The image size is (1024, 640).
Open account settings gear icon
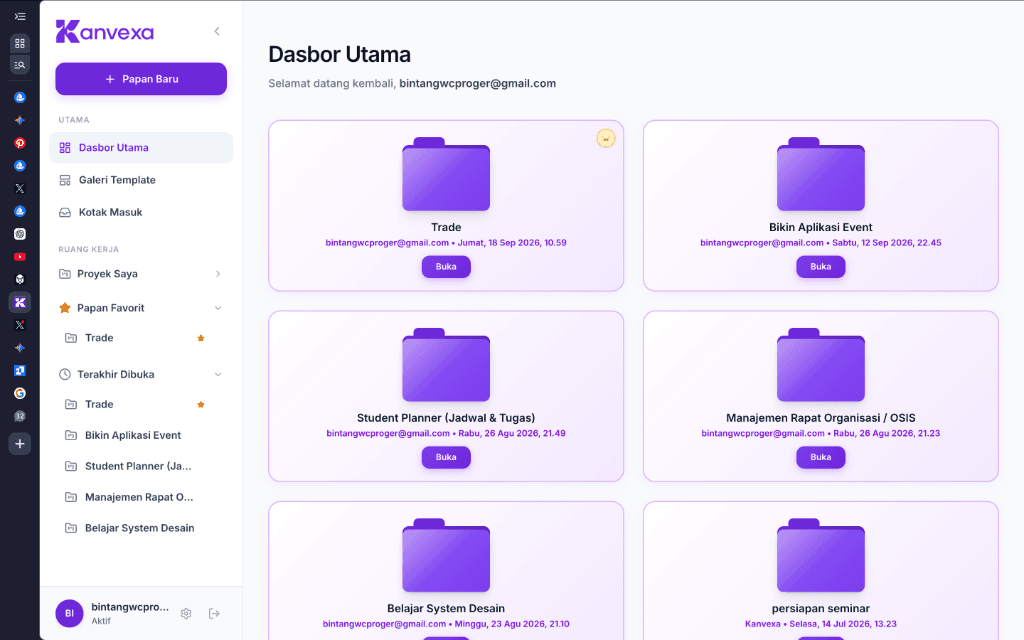186,614
